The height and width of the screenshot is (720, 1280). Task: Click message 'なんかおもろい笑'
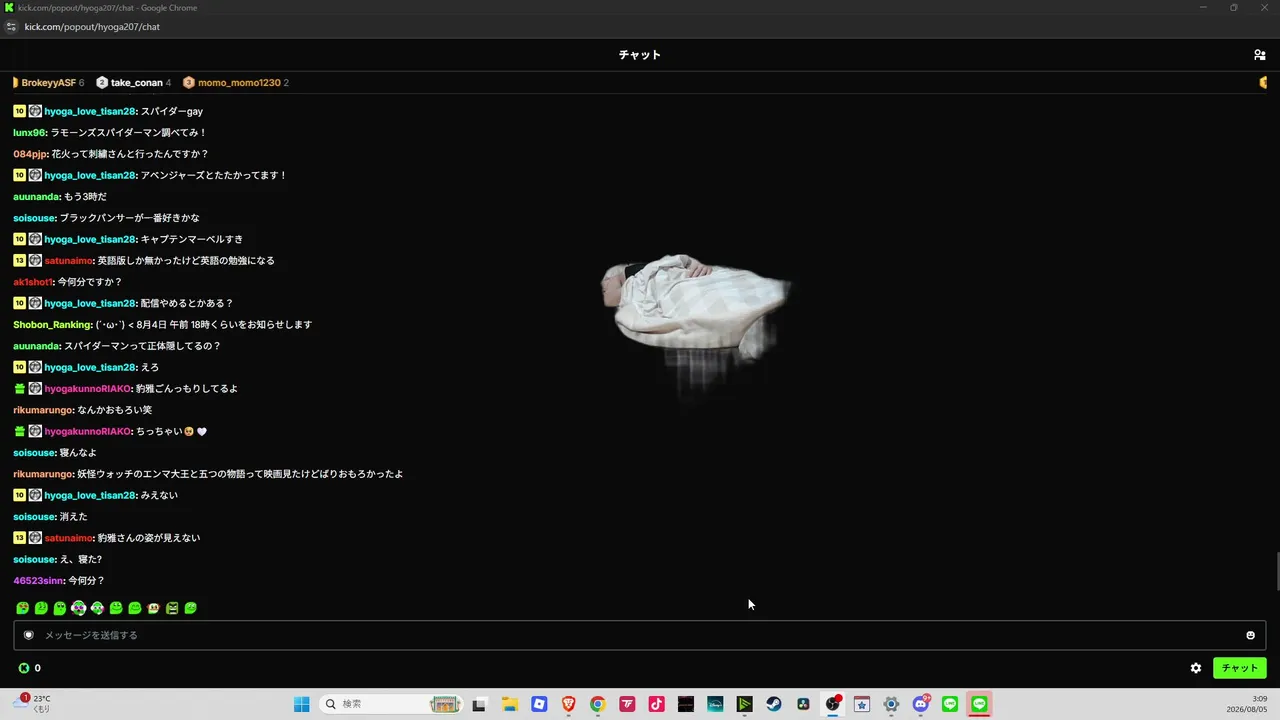click(115, 410)
